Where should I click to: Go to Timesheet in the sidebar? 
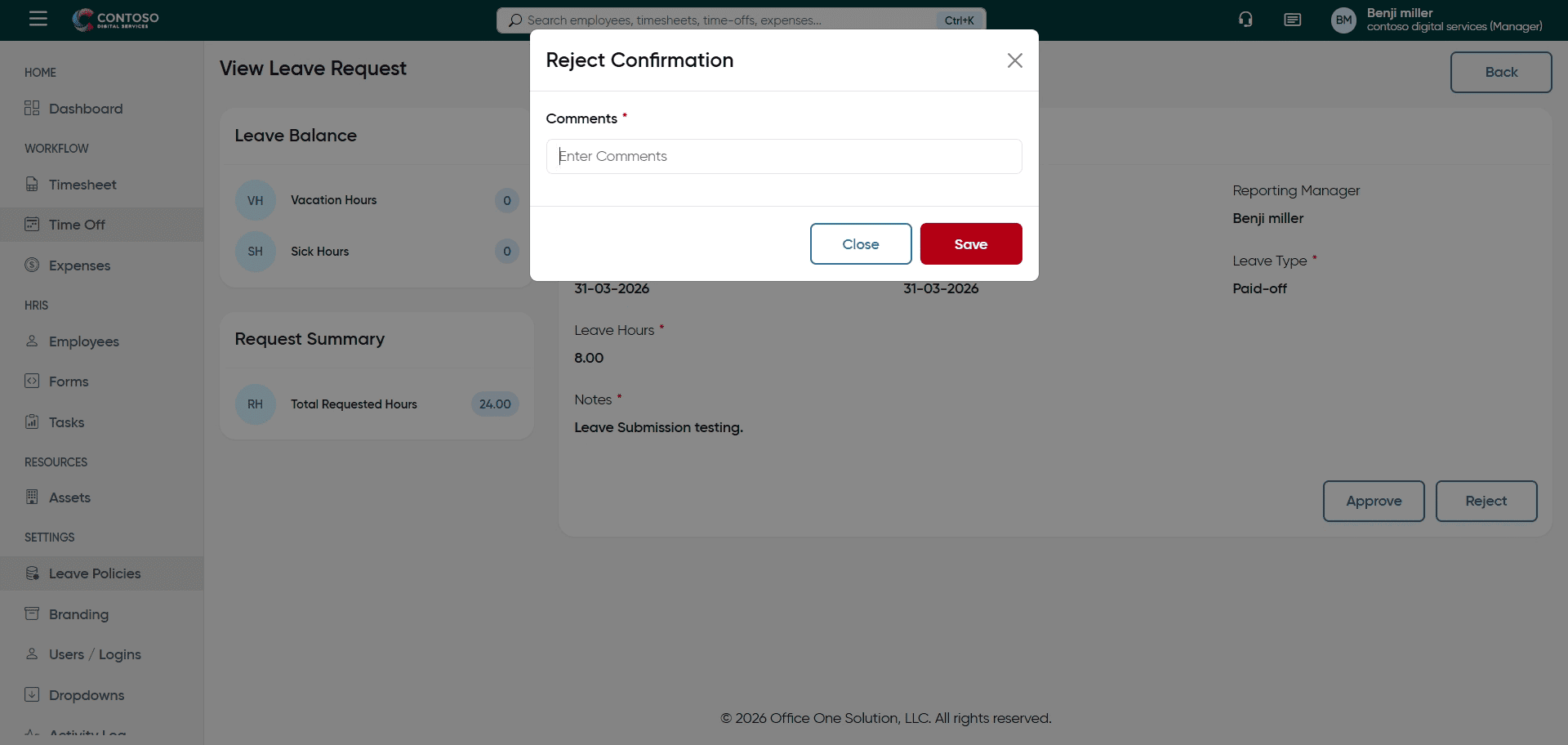pyautogui.click(x=82, y=185)
